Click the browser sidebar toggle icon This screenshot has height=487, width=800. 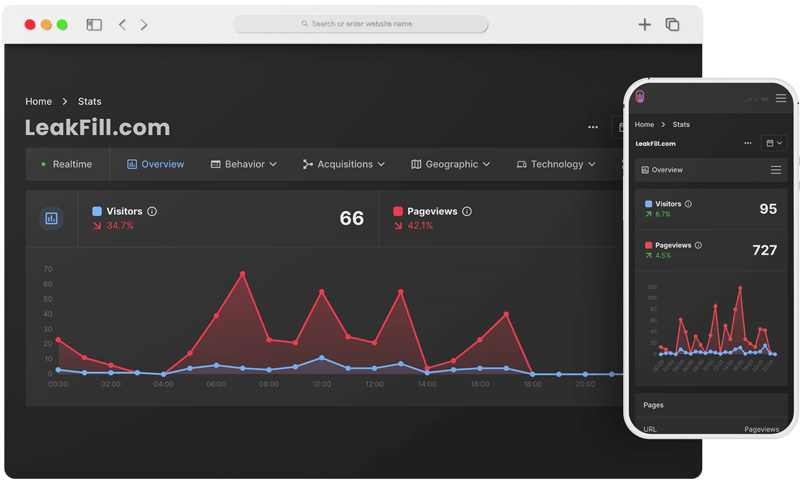click(94, 25)
